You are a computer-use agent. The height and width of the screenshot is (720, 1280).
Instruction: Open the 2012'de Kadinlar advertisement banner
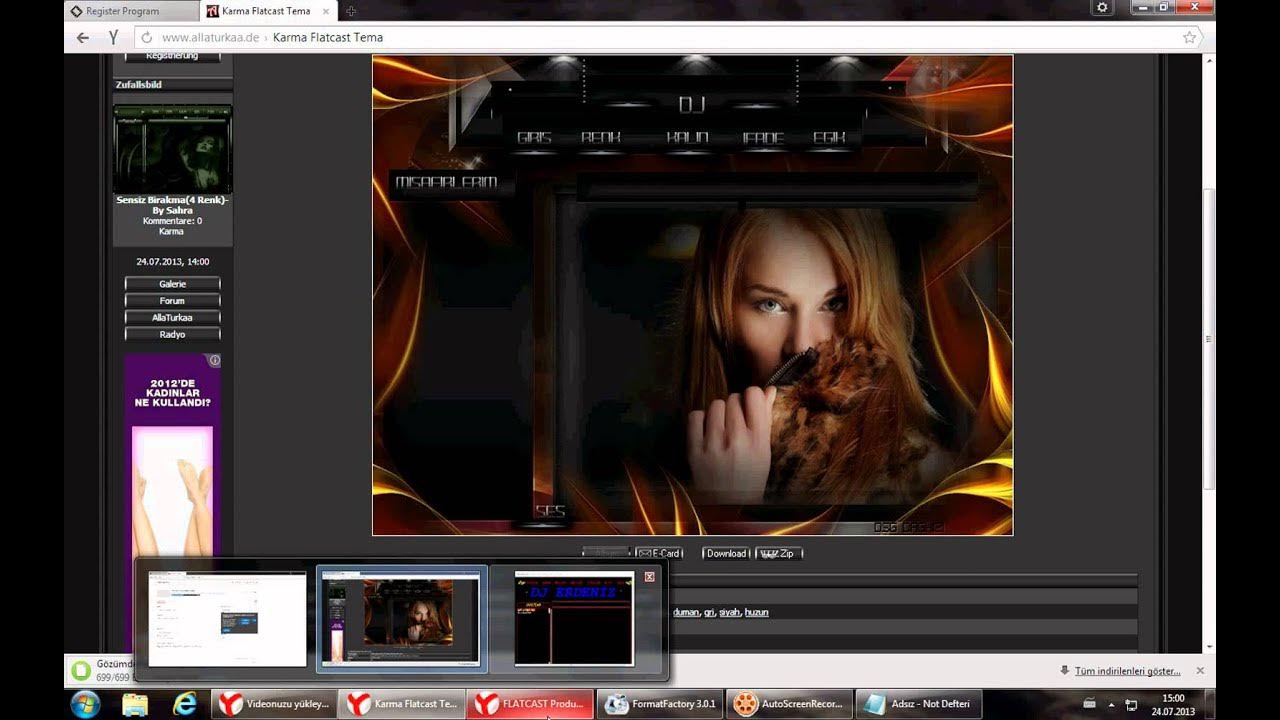tap(172, 455)
